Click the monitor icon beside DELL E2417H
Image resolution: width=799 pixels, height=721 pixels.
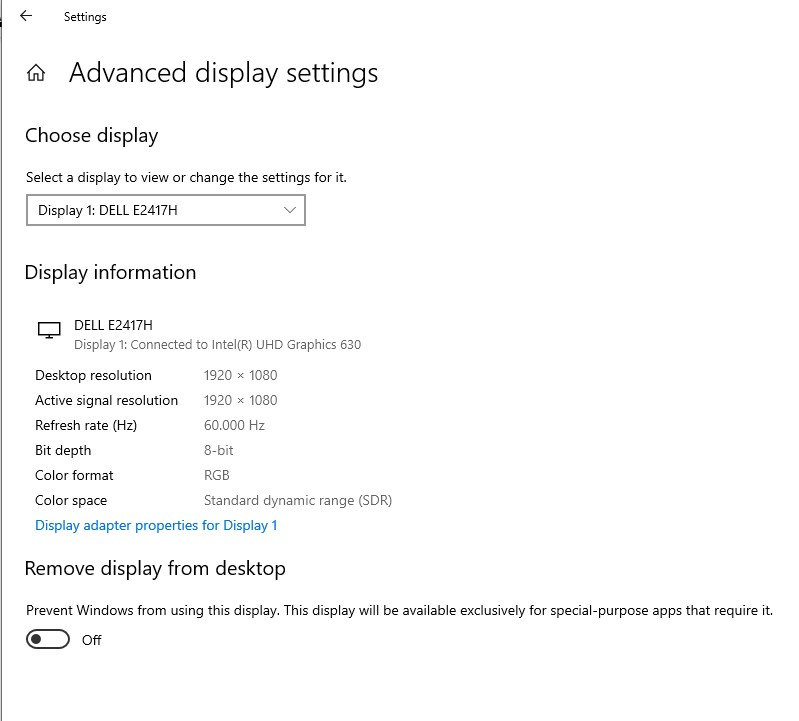click(49, 330)
